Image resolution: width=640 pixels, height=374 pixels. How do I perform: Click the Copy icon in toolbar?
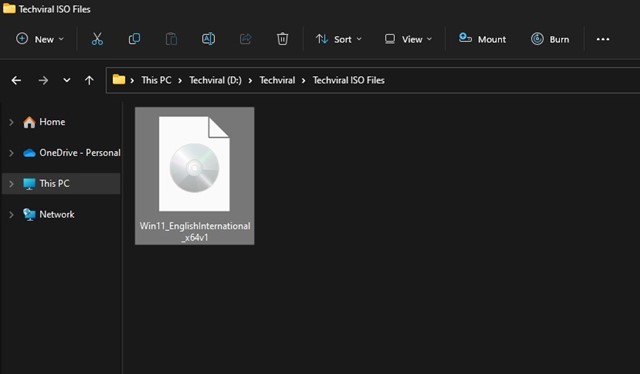click(134, 39)
